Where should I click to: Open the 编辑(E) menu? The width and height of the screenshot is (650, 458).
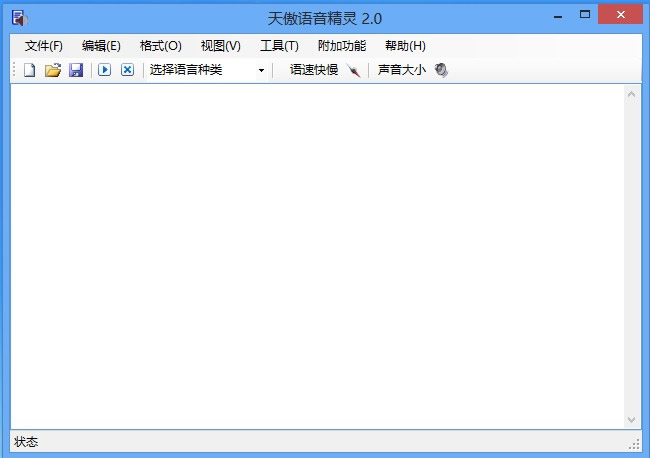pyautogui.click(x=101, y=46)
